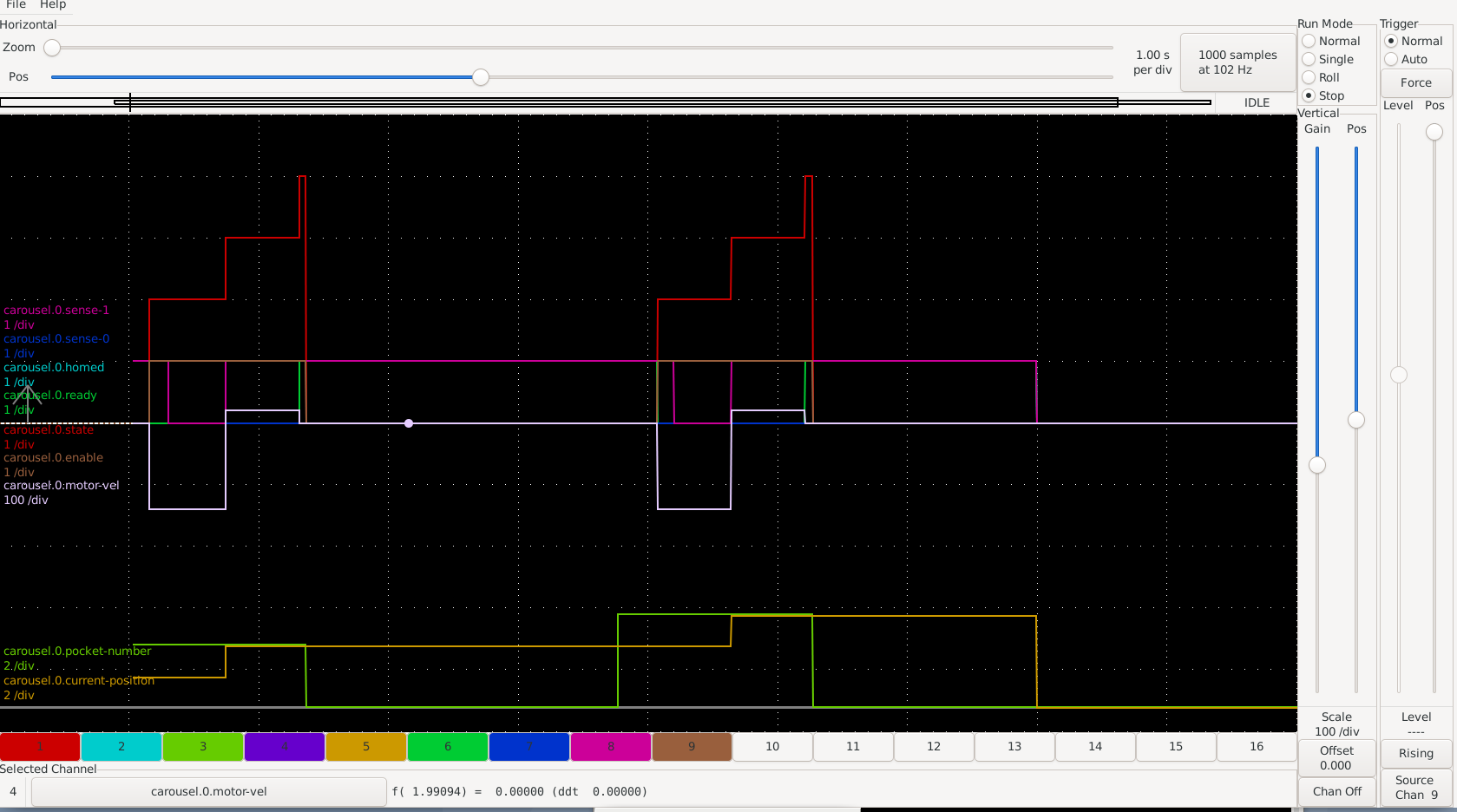
Task: Click the Source Chan 9 button
Action: [1415, 787]
